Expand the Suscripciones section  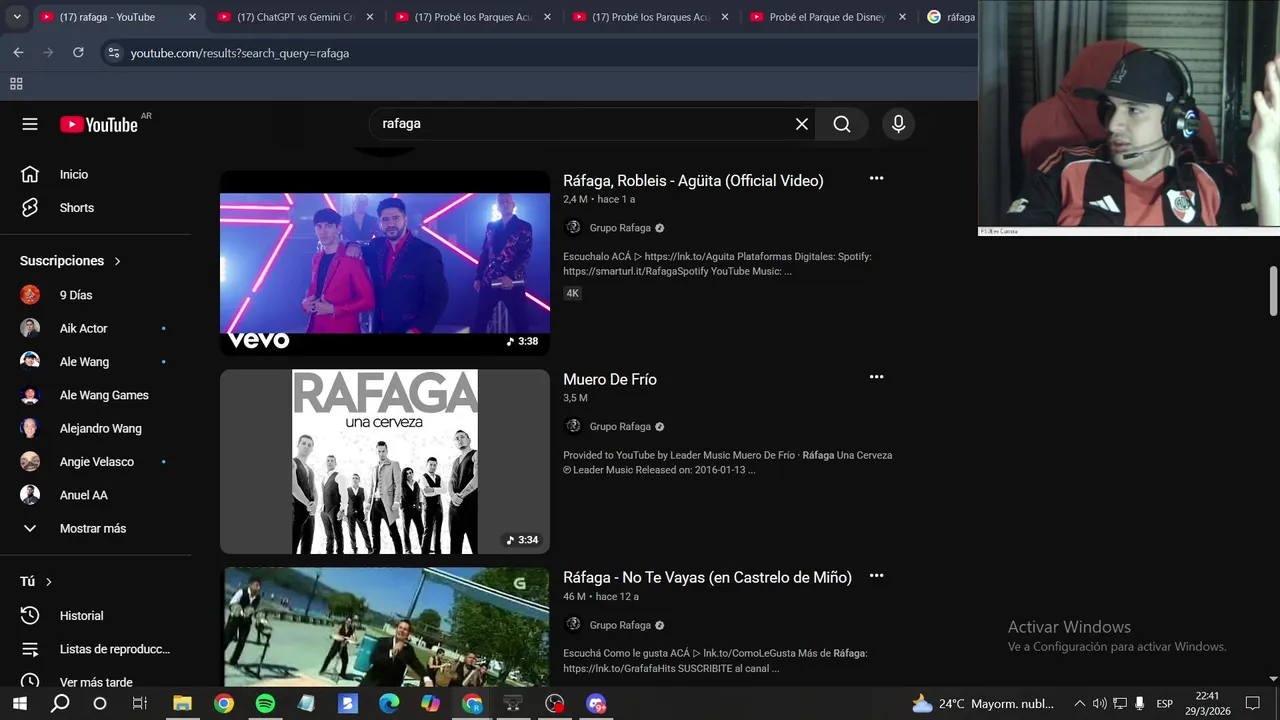tap(70, 261)
